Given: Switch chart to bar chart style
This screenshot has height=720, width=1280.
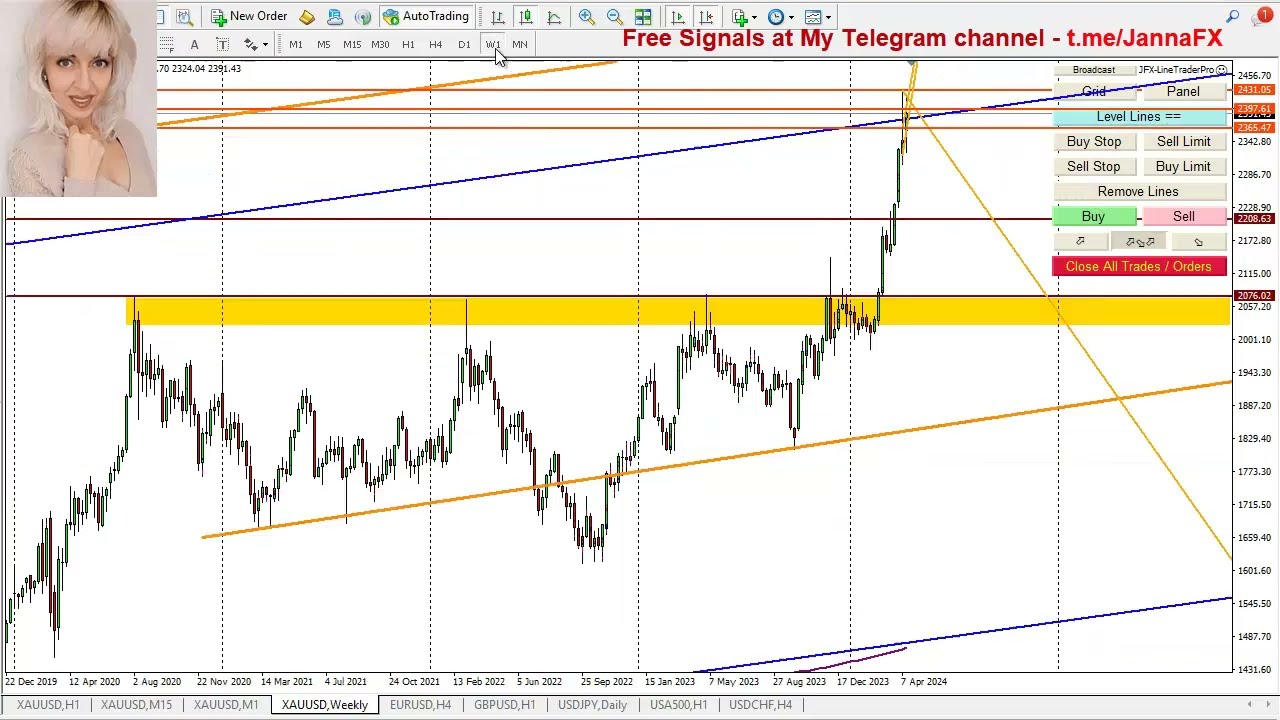Looking at the screenshot, I should (x=497, y=16).
